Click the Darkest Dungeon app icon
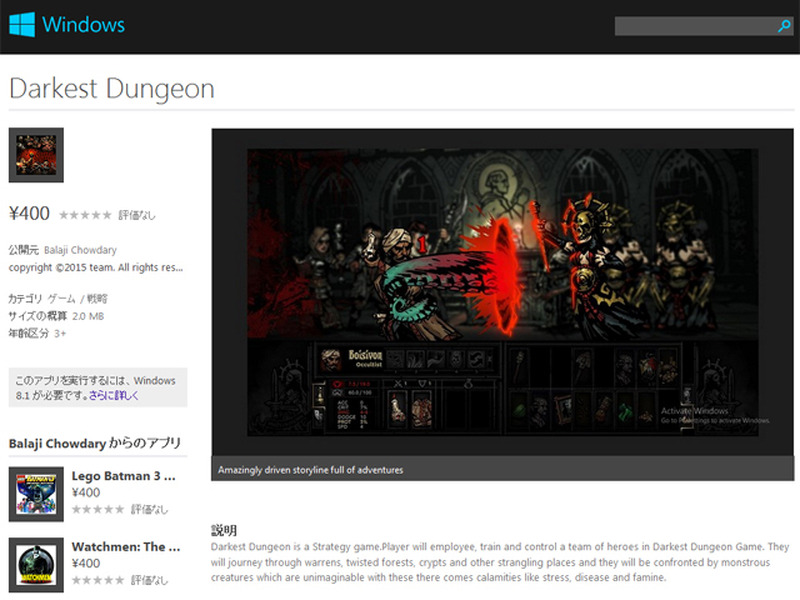Viewport: 800px width, 600px height. pos(36,155)
